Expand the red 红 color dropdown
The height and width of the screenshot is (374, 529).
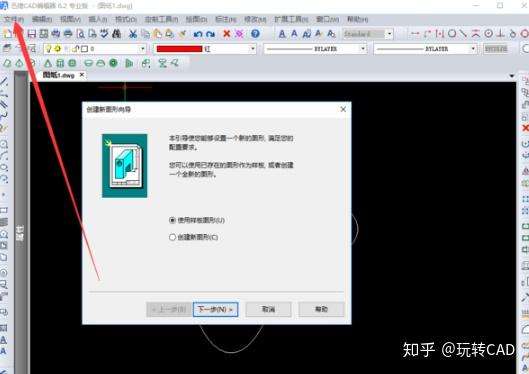[253, 49]
